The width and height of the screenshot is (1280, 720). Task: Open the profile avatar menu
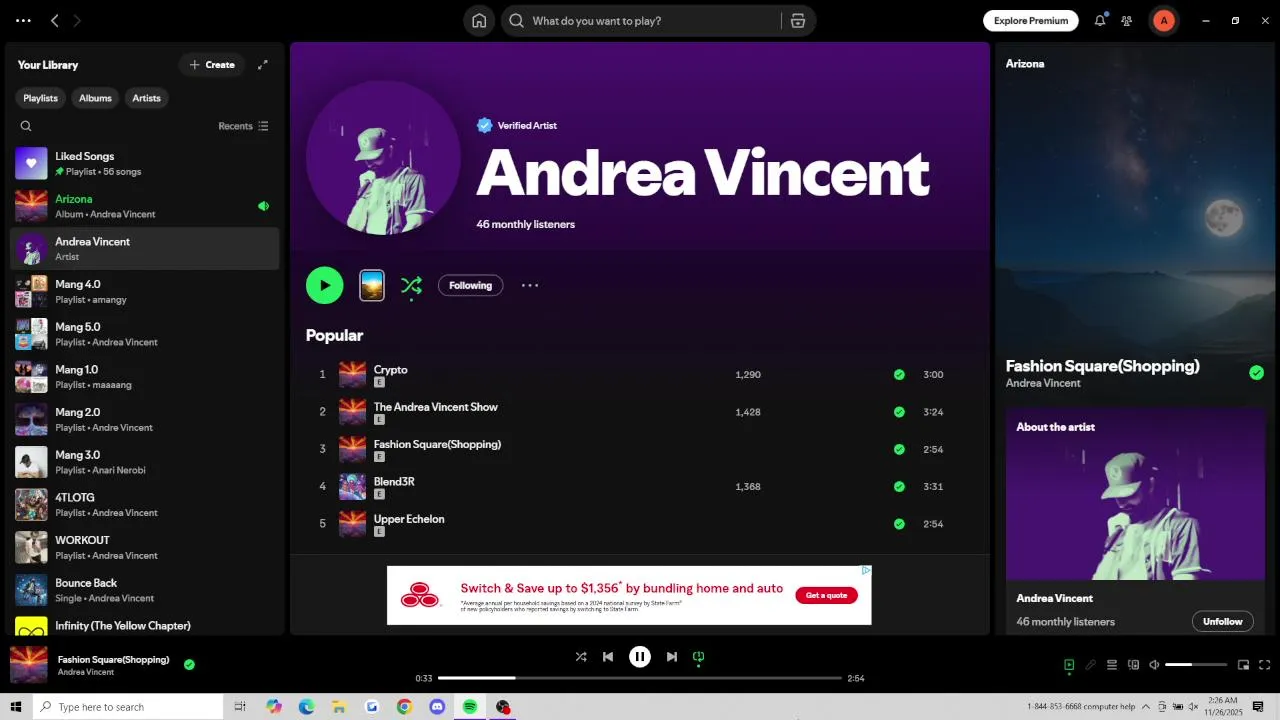tap(1164, 20)
